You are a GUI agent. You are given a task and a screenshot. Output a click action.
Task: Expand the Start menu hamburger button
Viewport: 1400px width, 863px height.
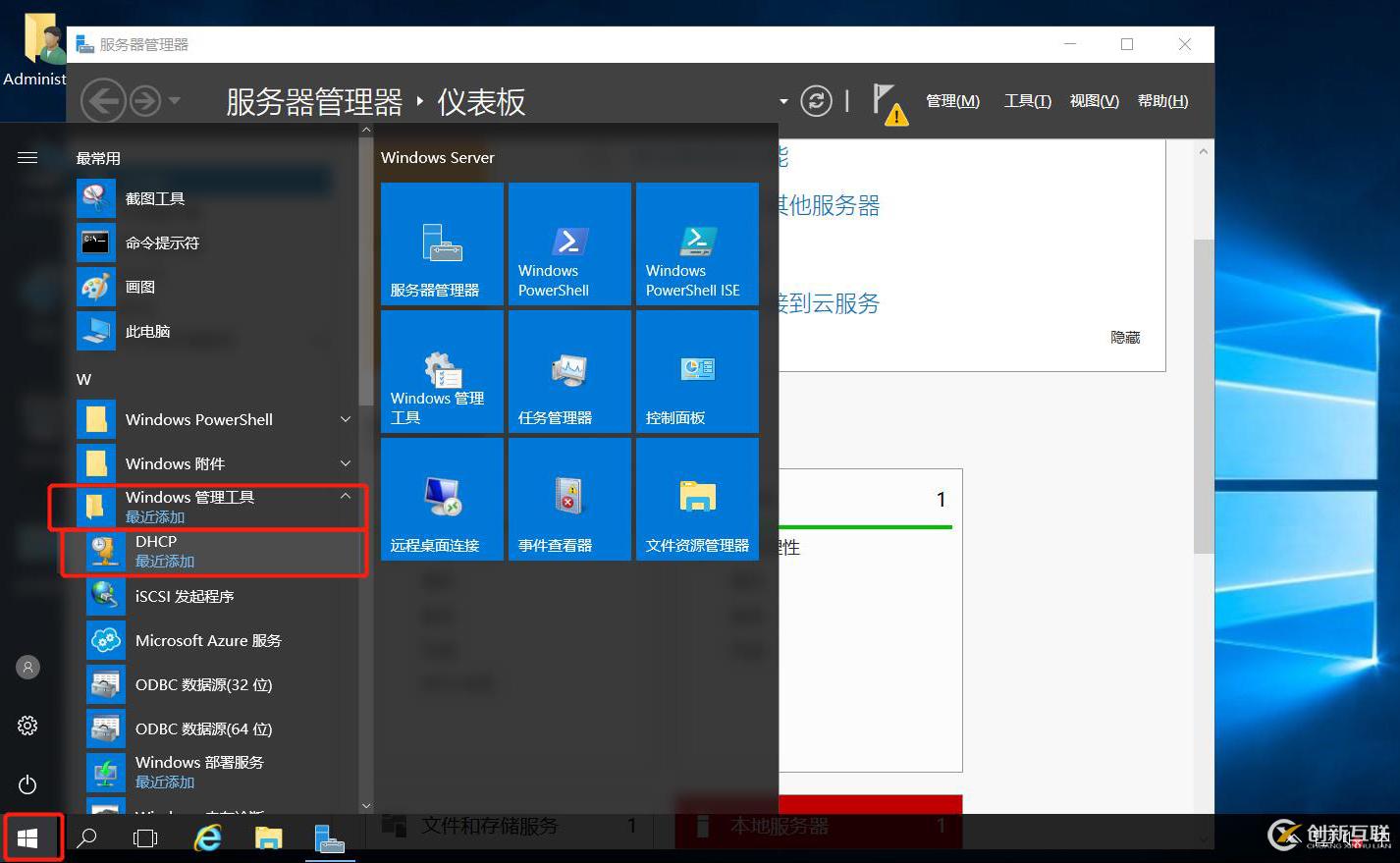click(x=27, y=157)
